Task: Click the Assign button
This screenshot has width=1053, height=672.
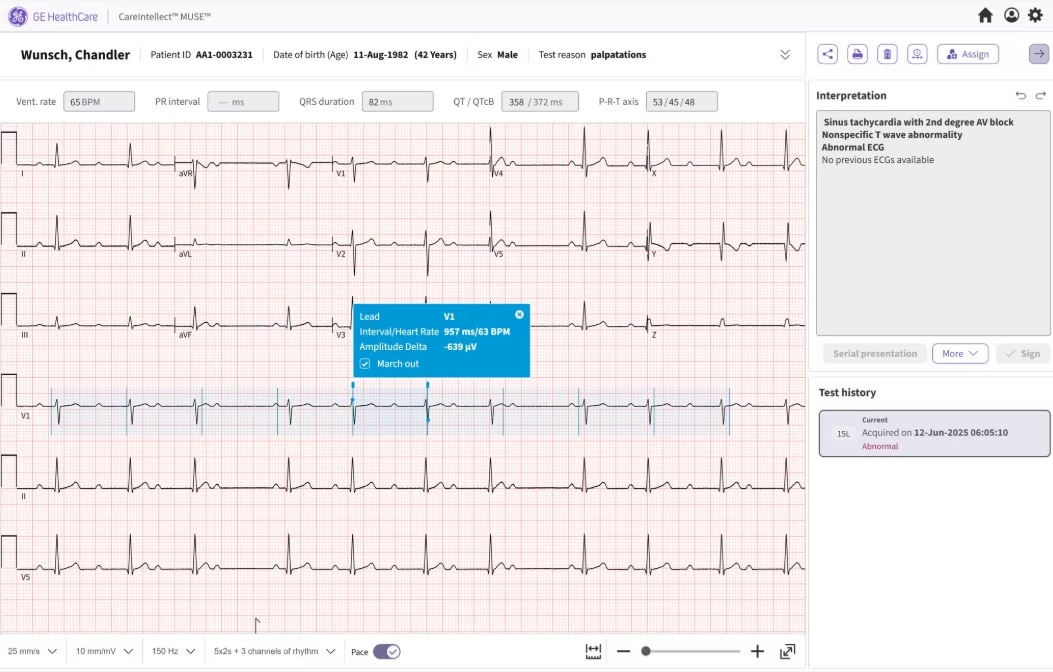Action: coord(968,54)
